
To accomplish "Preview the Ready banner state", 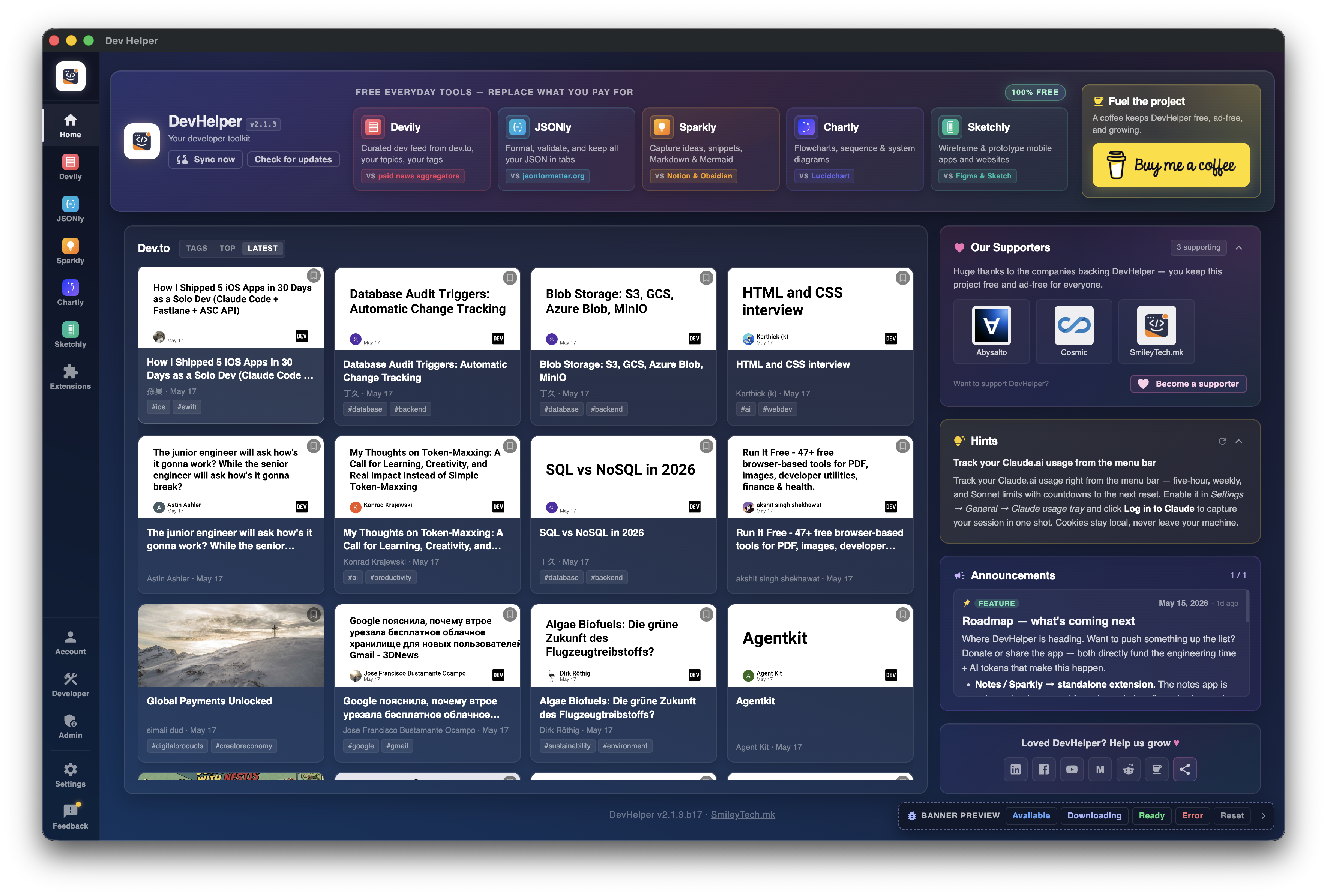I will [1151, 815].
